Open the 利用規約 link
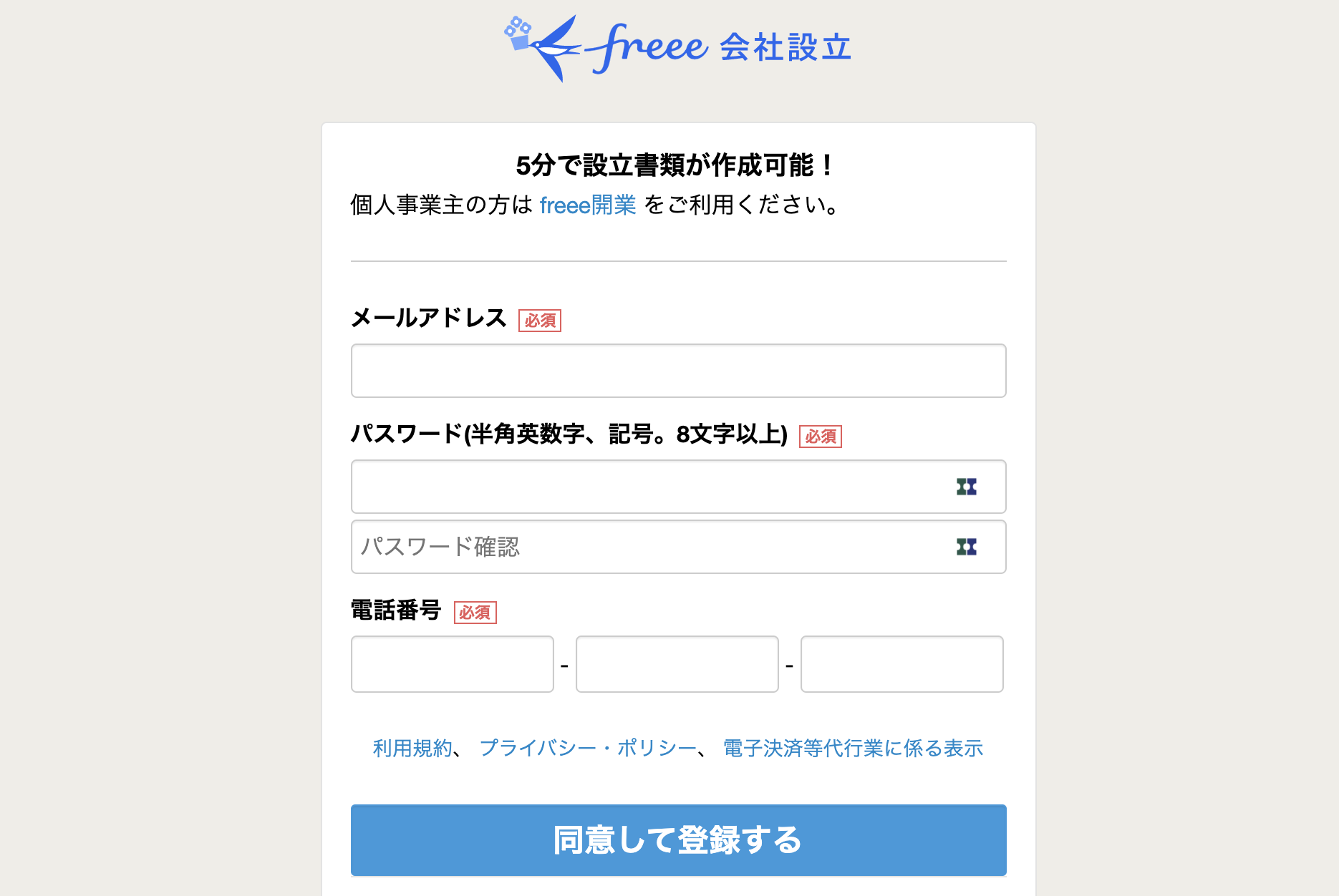The width and height of the screenshot is (1339, 896). pos(412,749)
